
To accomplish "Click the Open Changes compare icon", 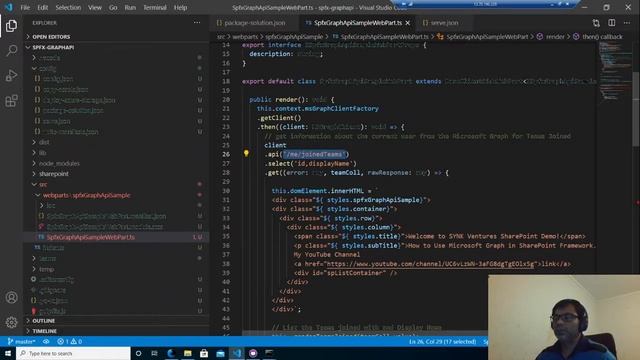I will [x=596, y=23].
